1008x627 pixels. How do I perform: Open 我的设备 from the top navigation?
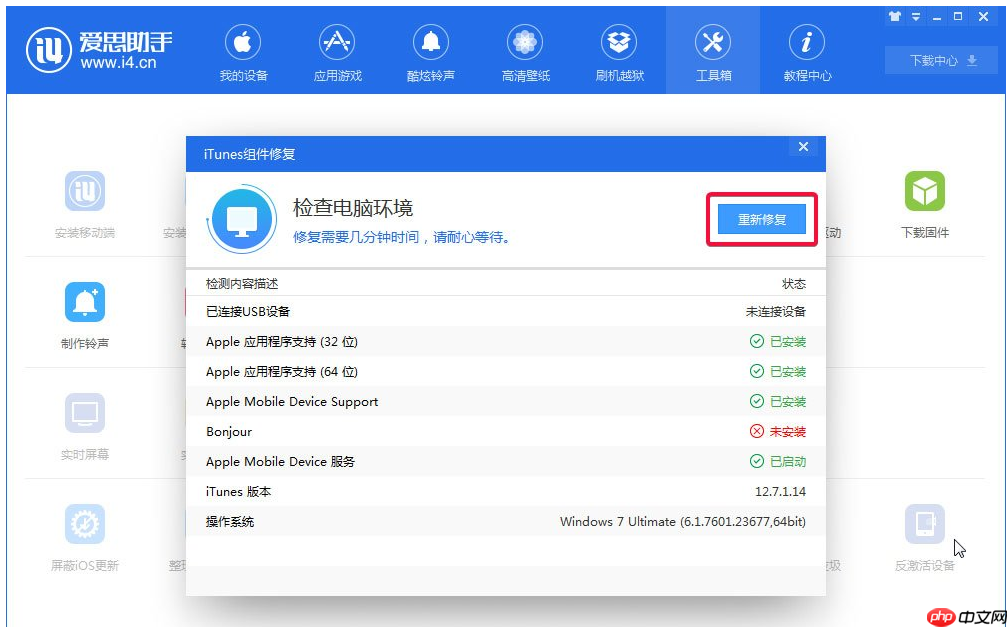point(241,50)
